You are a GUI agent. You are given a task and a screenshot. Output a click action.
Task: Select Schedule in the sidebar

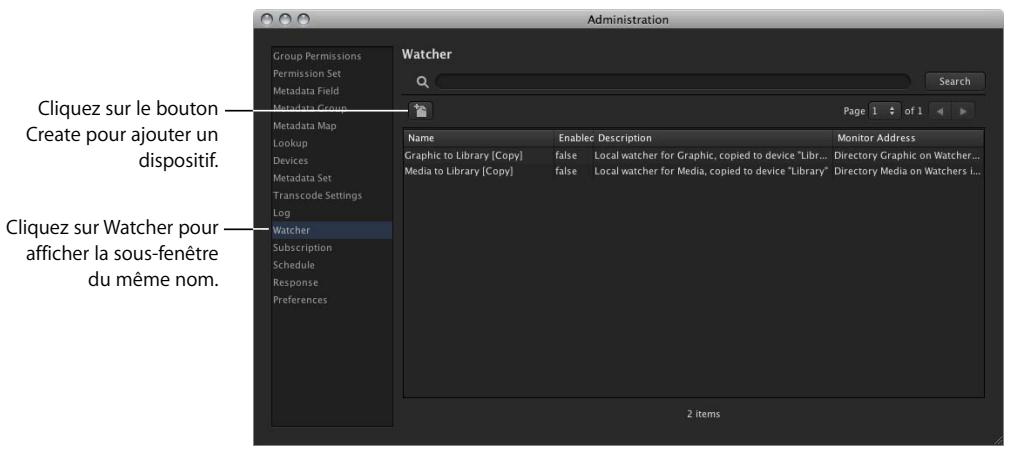click(293, 264)
